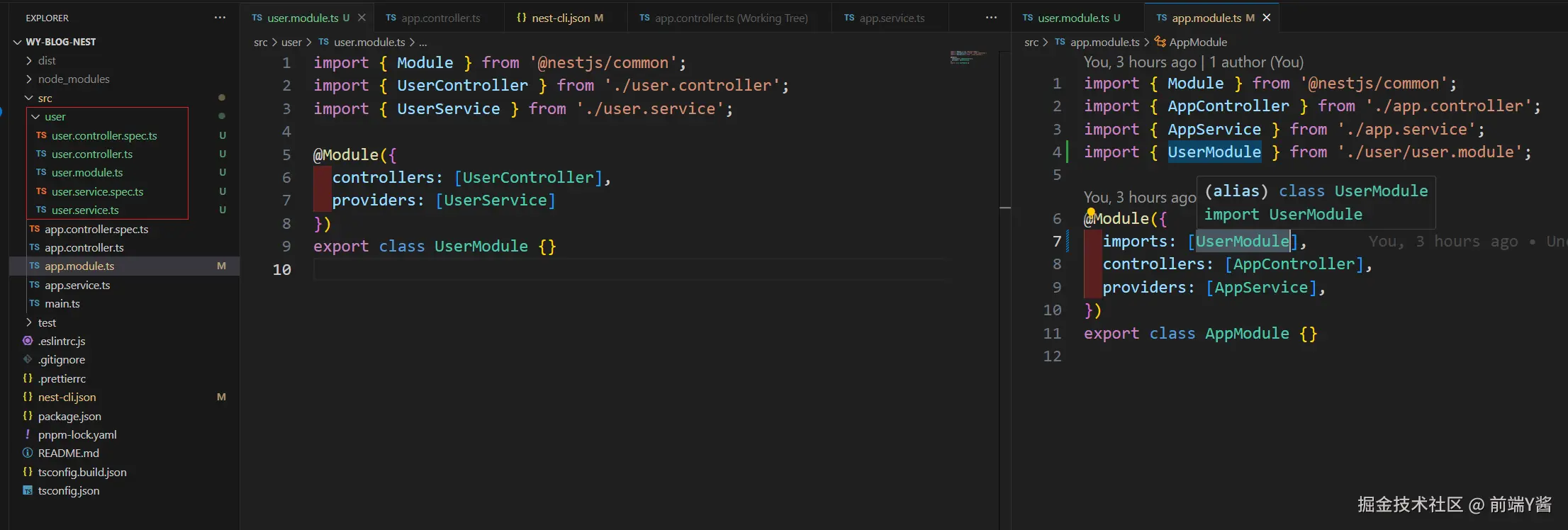Open .eslintrc.js file
This screenshot has width=1568, height=530.
(x=62, y=341)
